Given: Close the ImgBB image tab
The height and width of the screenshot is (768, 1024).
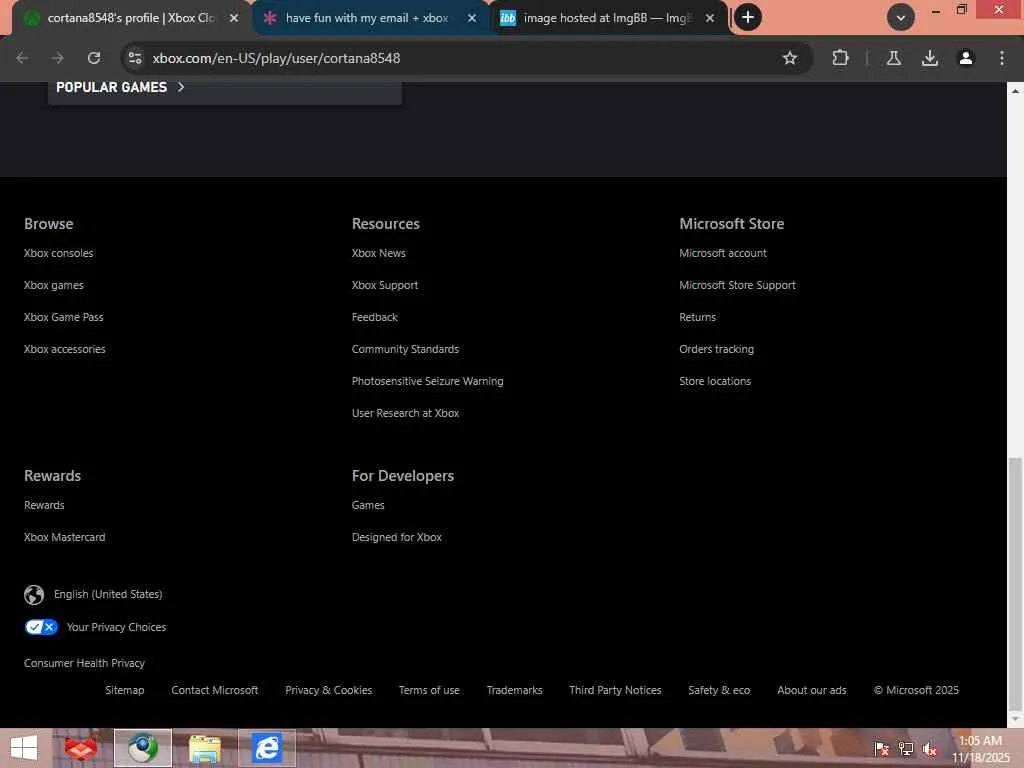Looking at the screenshot, I should (x=710, y=18).
